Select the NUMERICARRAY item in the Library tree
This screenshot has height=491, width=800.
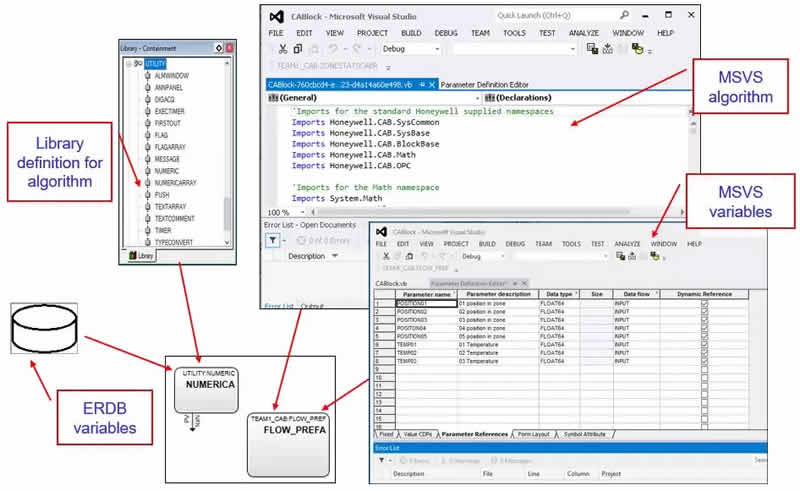click(x=175, y=183)
